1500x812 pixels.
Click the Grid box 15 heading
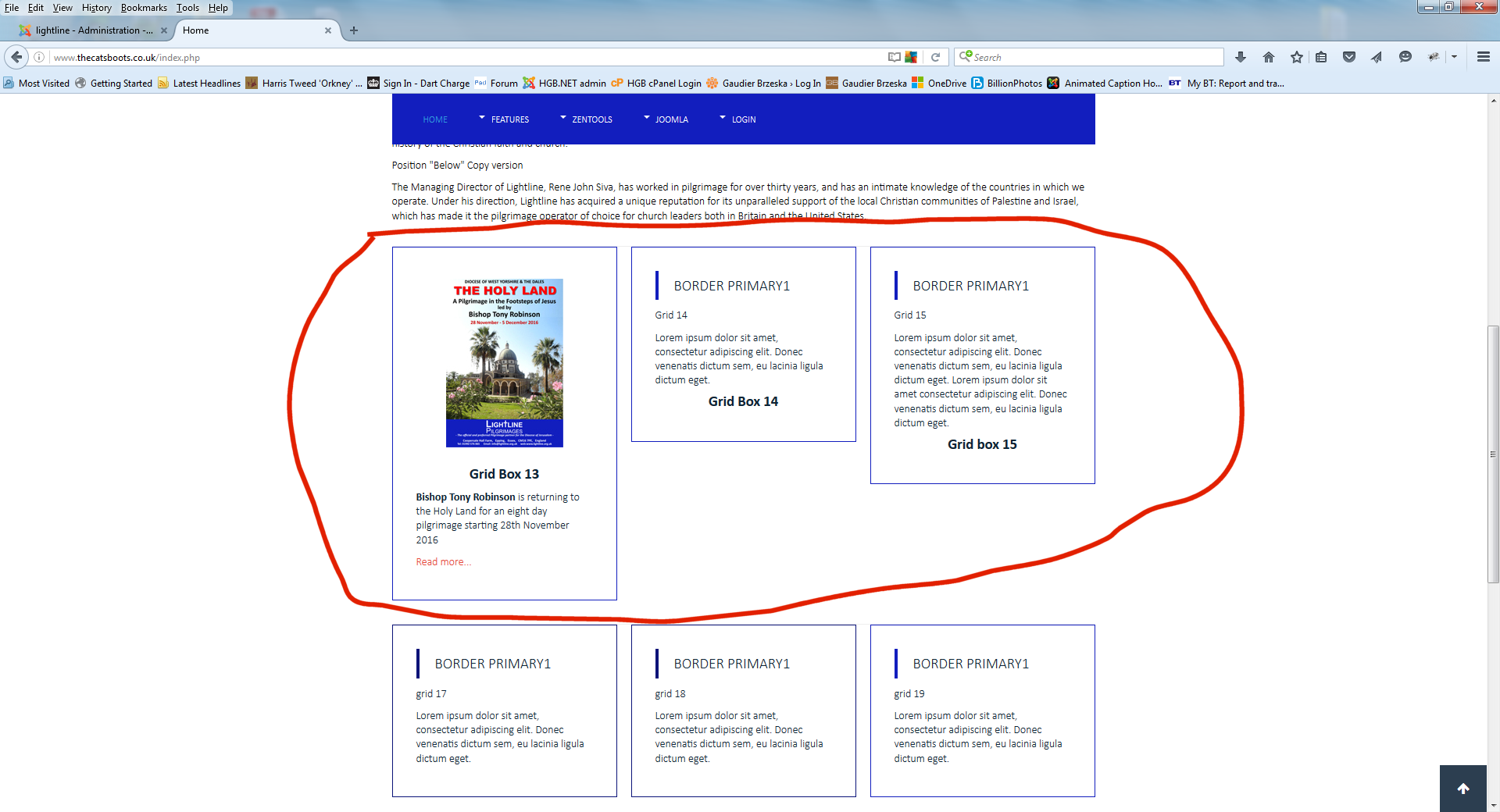(x=982, y=444)
